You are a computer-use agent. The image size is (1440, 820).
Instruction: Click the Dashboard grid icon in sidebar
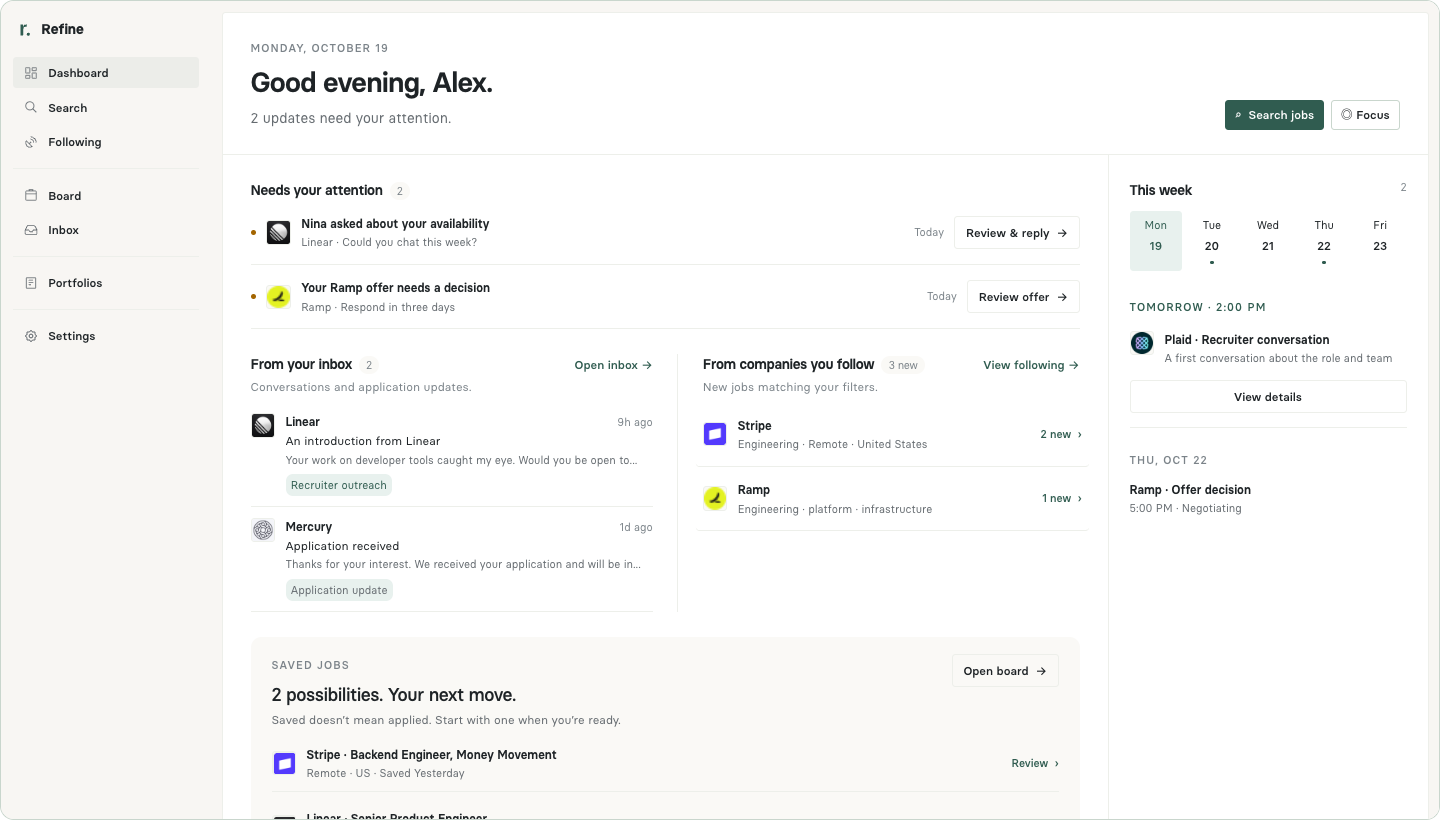click(x=31, y=73)
